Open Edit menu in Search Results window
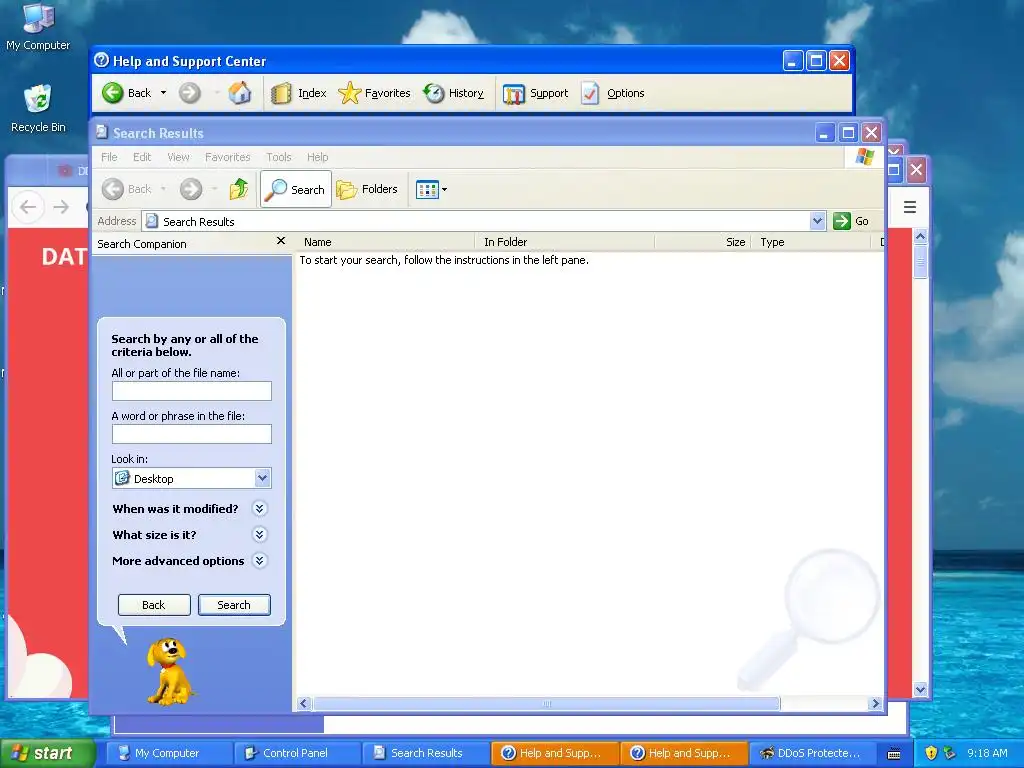 [142, 157]
